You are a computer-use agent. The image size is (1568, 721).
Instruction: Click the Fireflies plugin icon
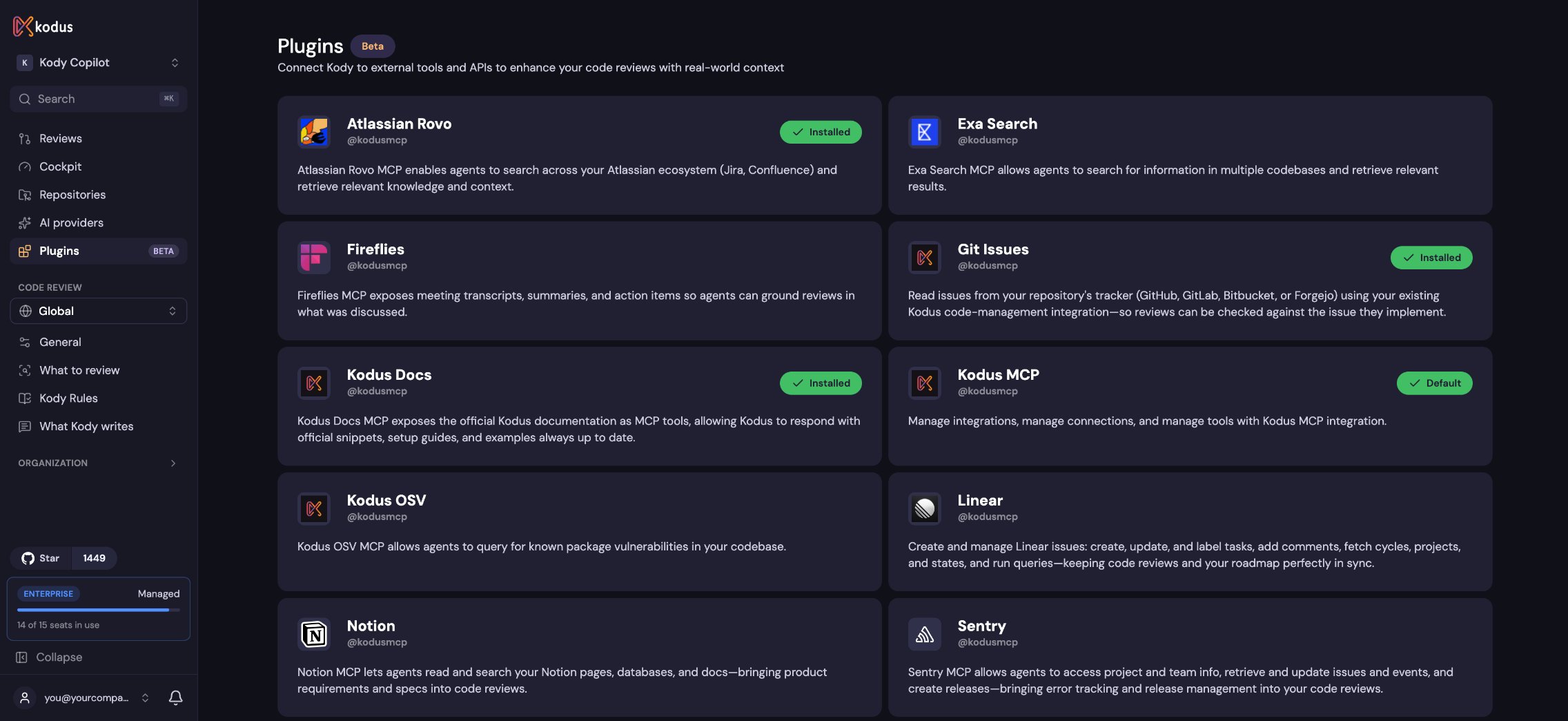(x=314, y=258)
